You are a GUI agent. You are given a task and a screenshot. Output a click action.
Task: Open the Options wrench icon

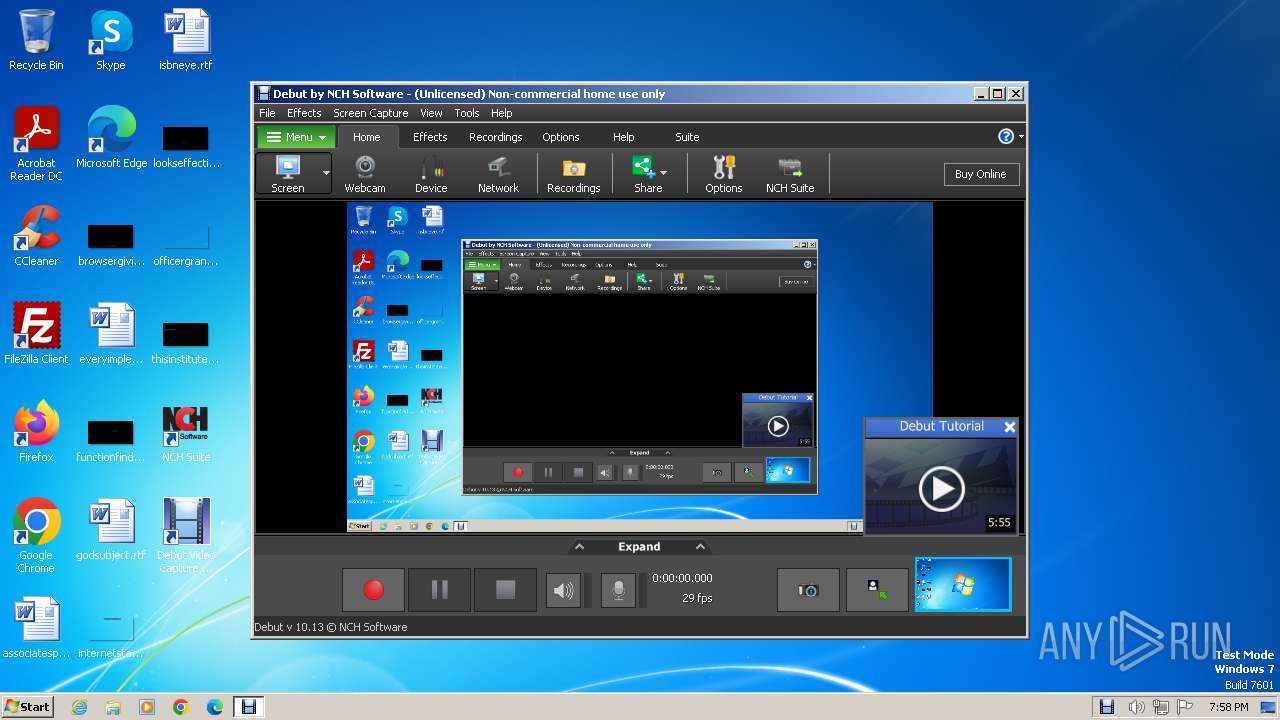point(723,173)
